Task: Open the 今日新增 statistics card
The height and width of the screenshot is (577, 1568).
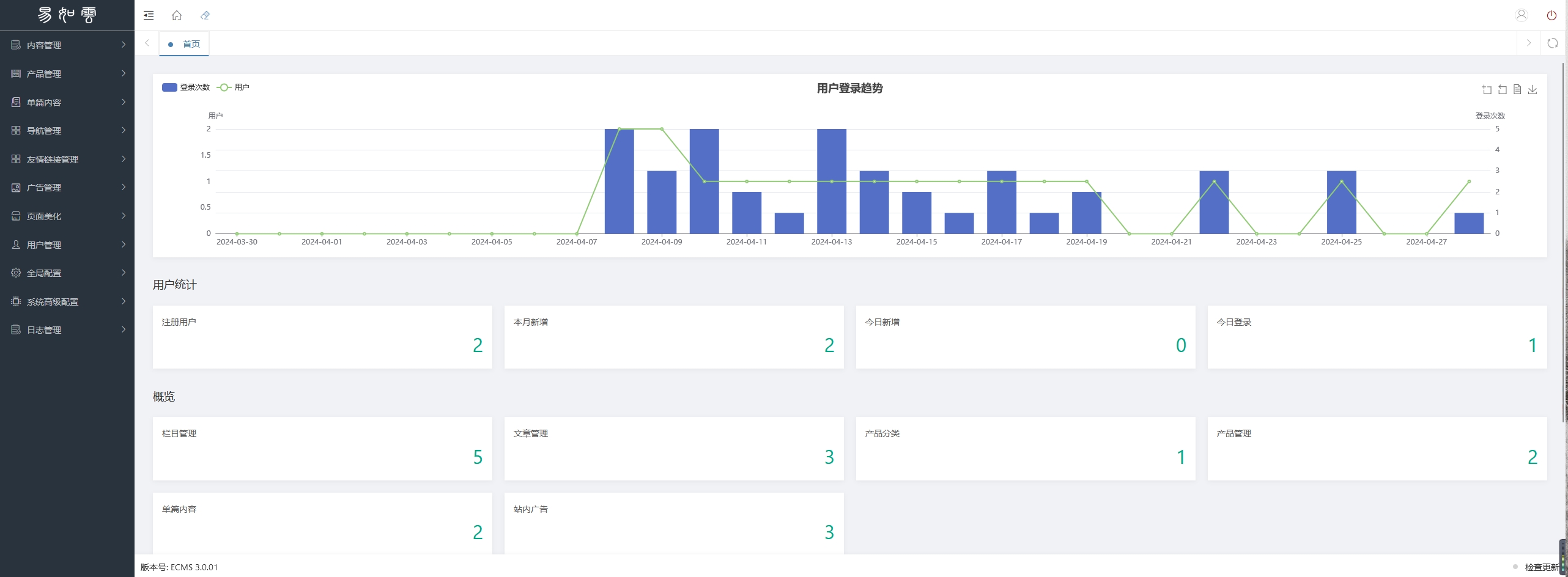Action: click(1026, 337)
